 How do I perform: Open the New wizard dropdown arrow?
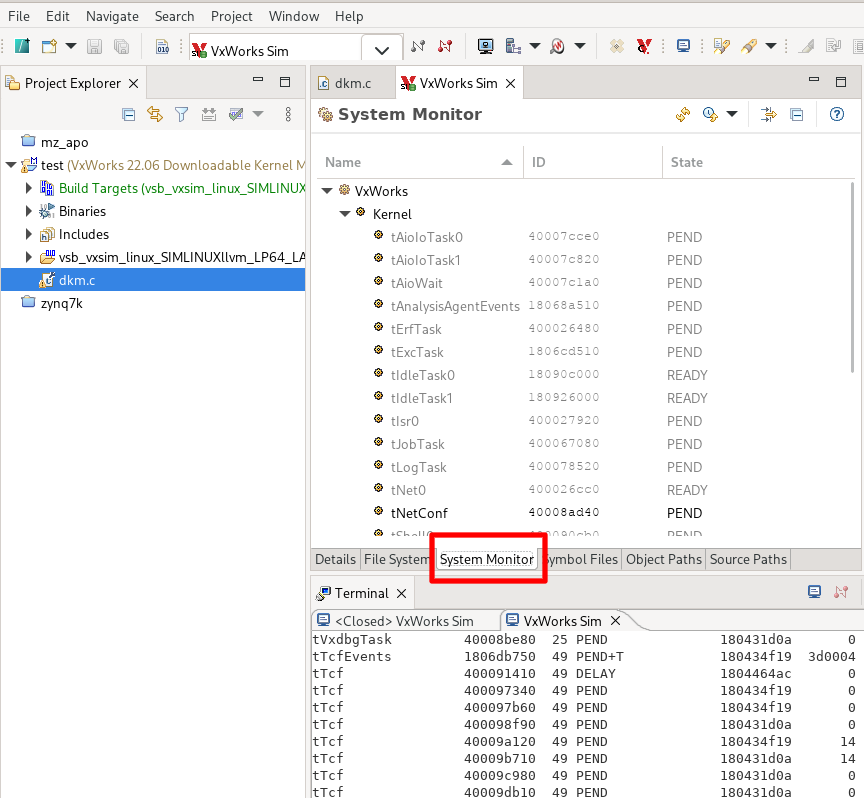click(x=71, y=46)
